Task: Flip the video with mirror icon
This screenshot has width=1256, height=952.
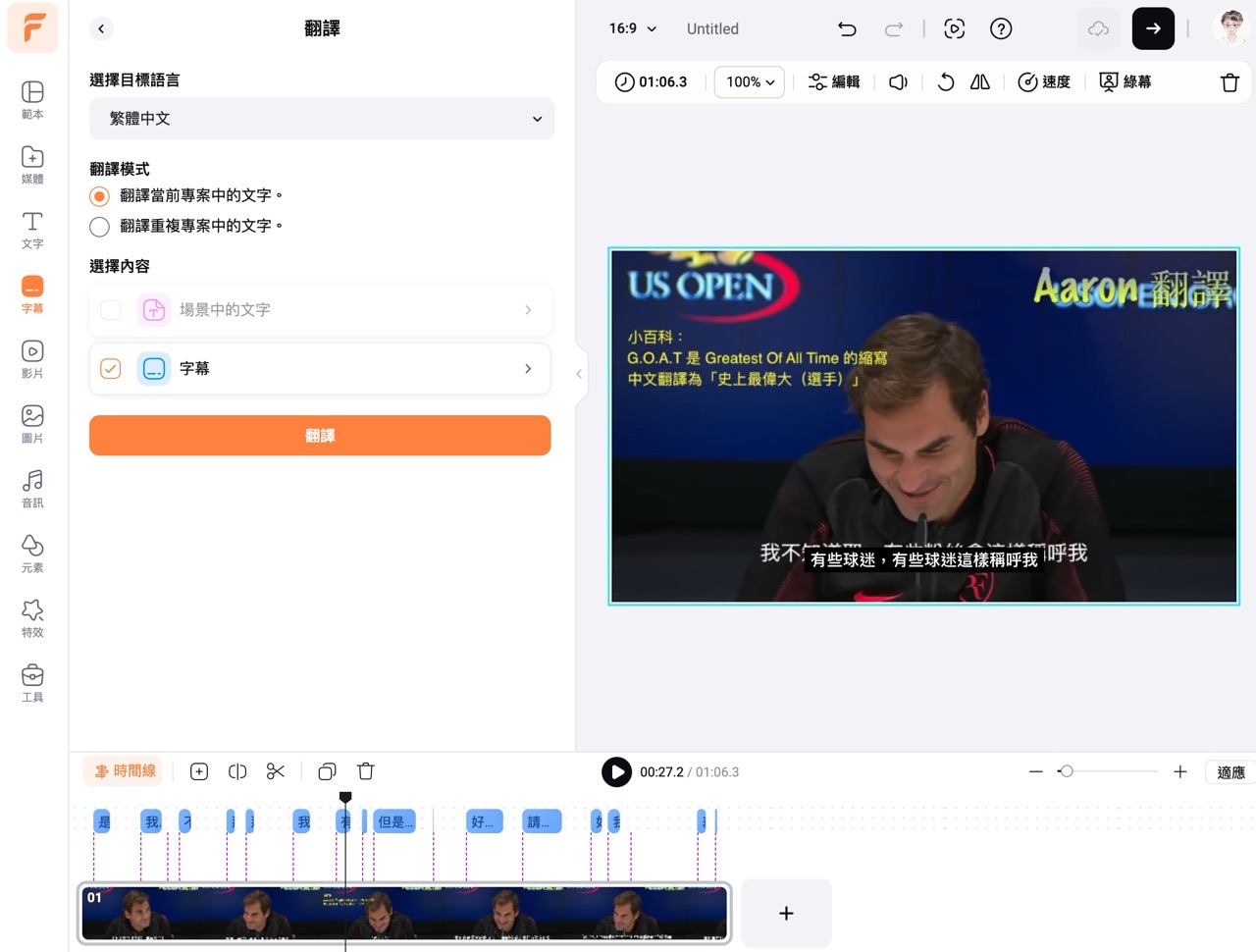Action: click(x=980, y=82)
